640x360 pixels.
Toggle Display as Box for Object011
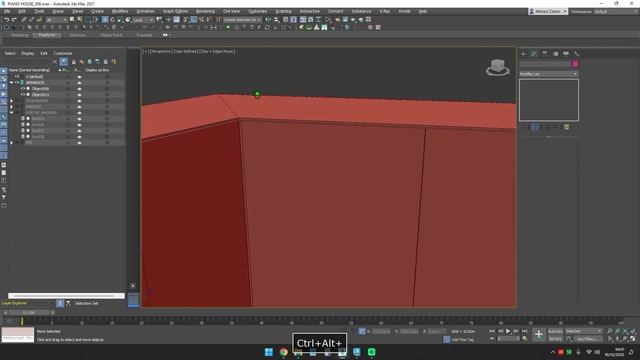click(107, 95)
